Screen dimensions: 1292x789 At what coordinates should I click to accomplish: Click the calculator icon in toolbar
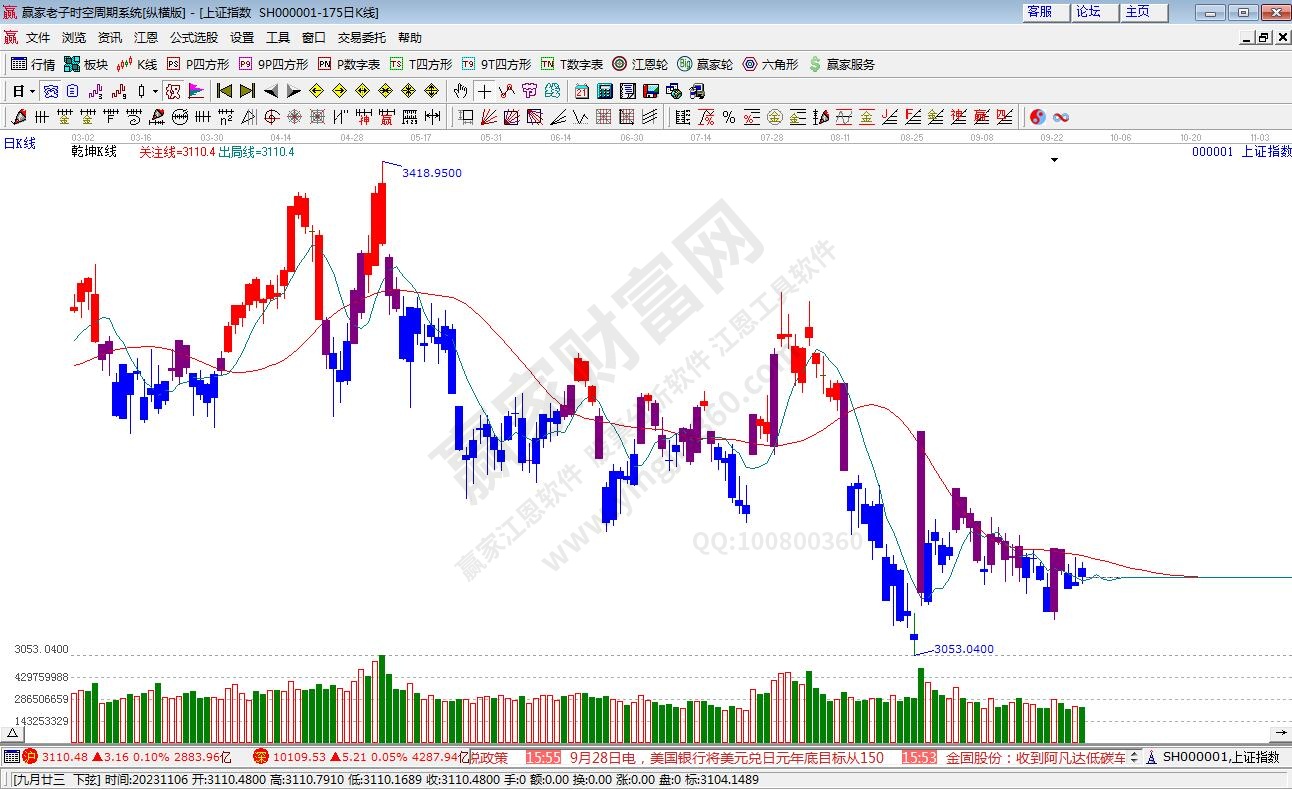[604, 91]
